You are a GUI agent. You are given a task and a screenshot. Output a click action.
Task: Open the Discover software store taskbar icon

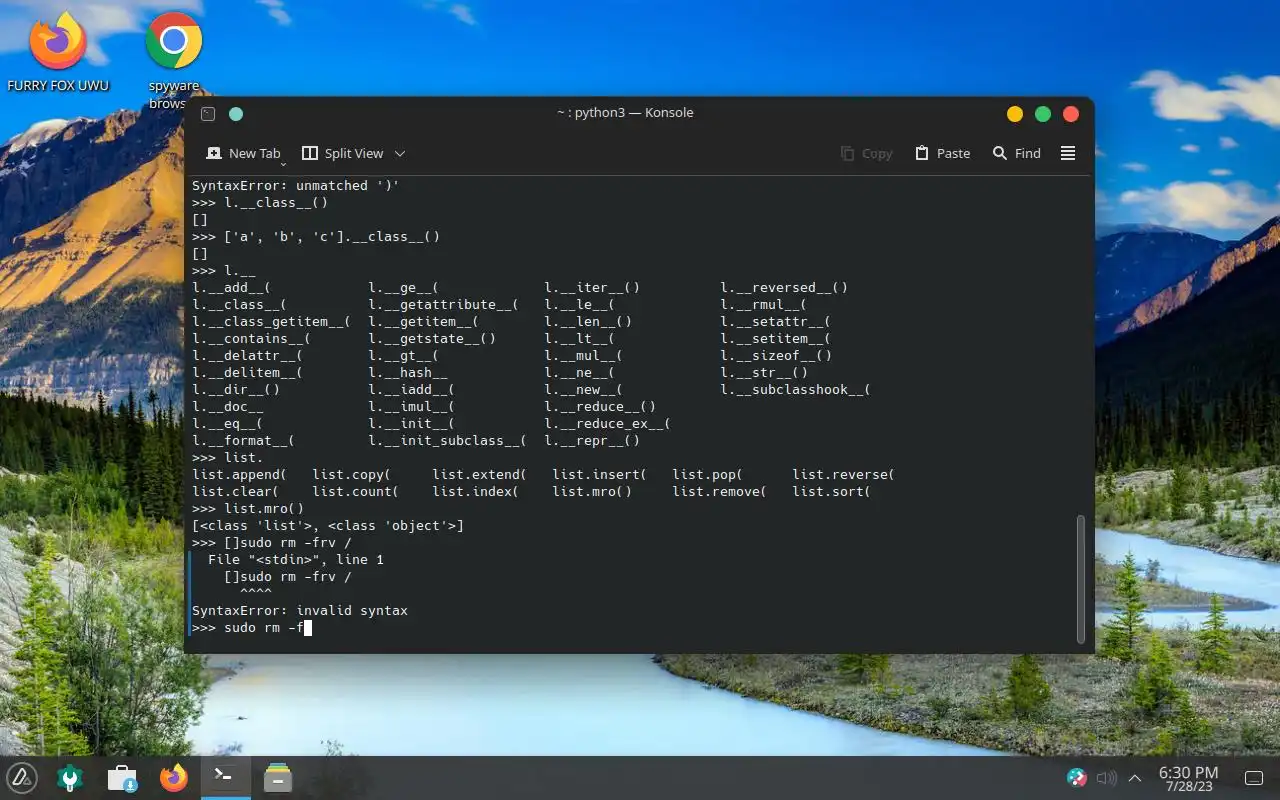point(122,777)
